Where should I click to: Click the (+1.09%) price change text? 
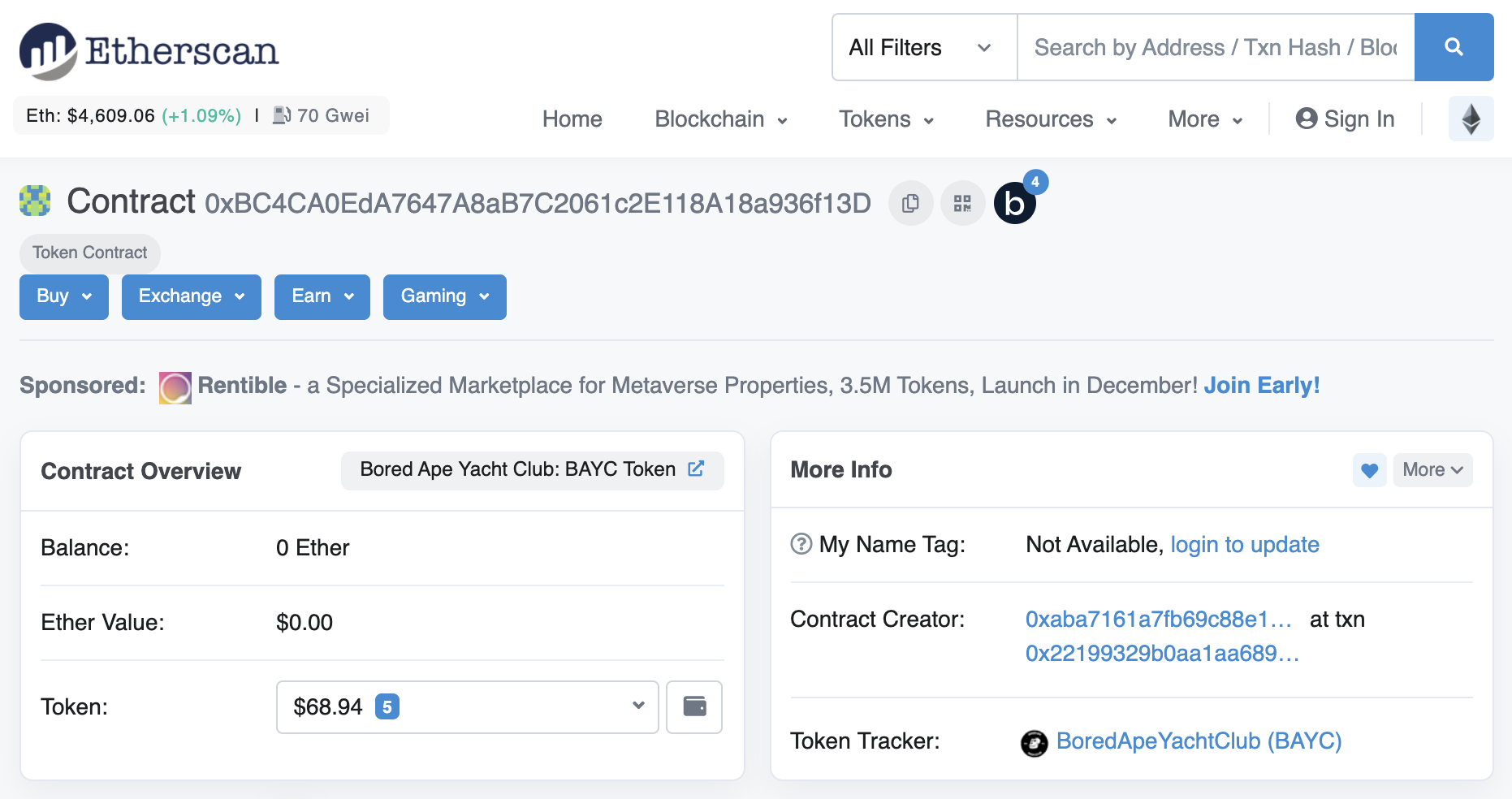point(201,115)
